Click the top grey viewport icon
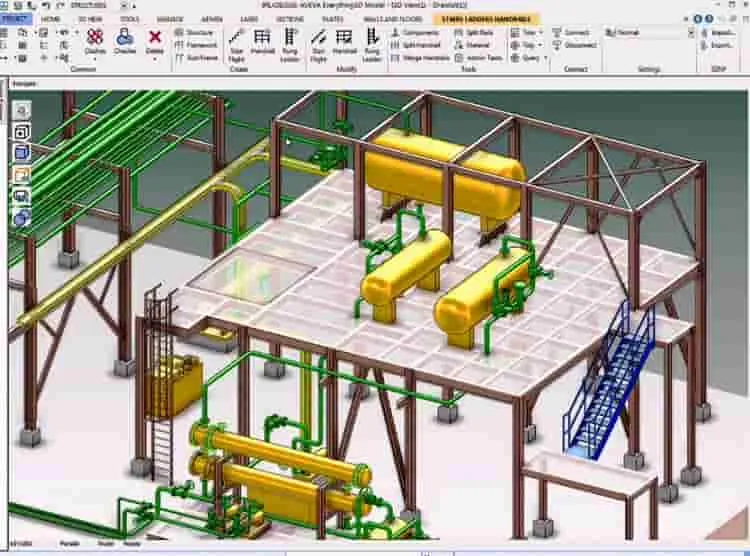The height and width of the screenshot is (556, 750). coord(22,111)
